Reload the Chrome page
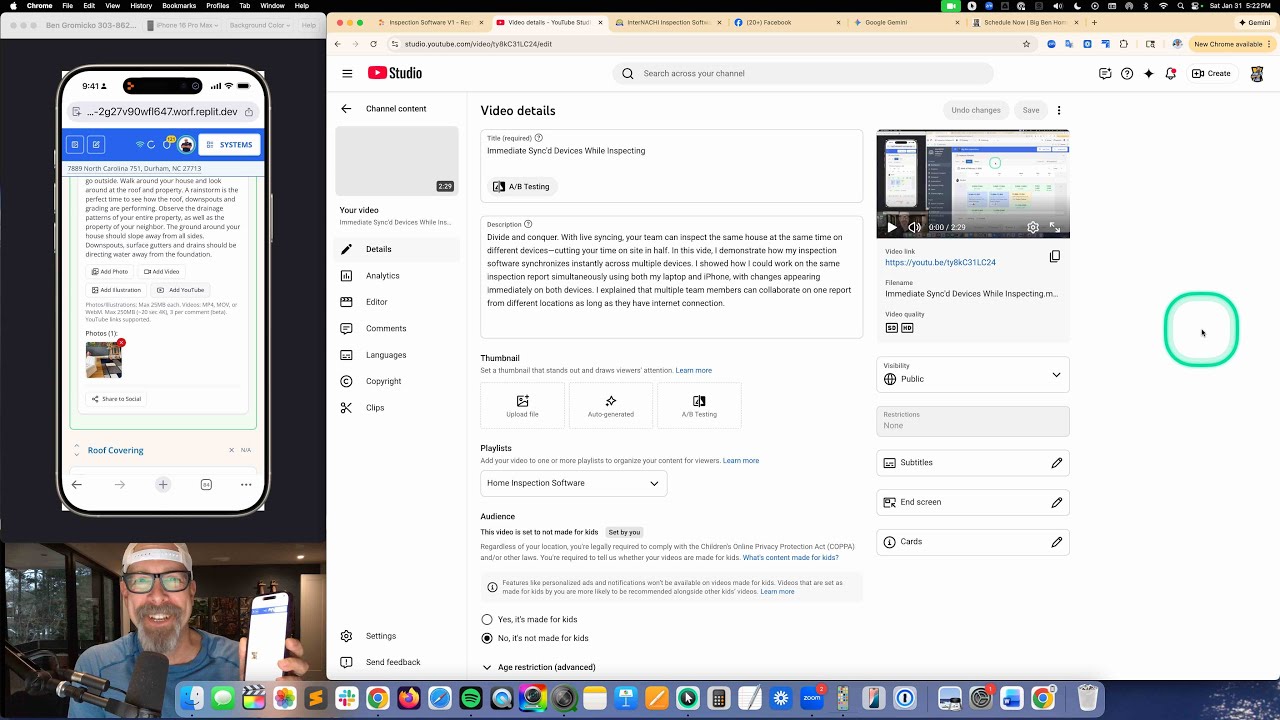 tap(373, 44)
